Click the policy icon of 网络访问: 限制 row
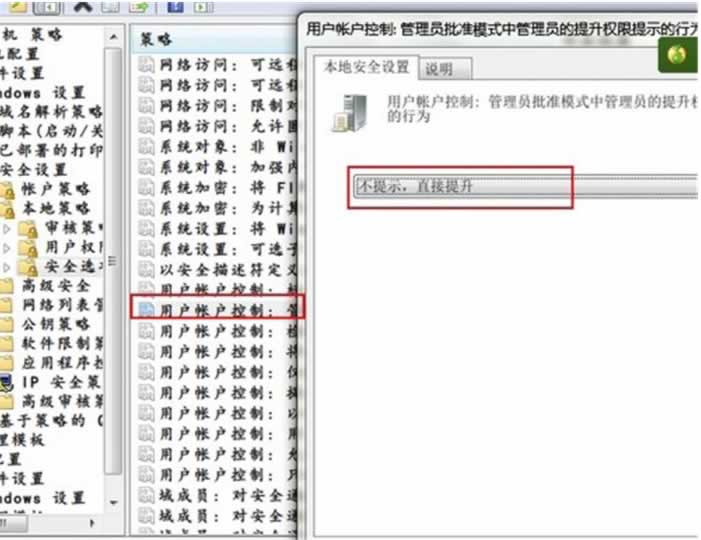Viewport: 701px width, 540px height. 146,106
